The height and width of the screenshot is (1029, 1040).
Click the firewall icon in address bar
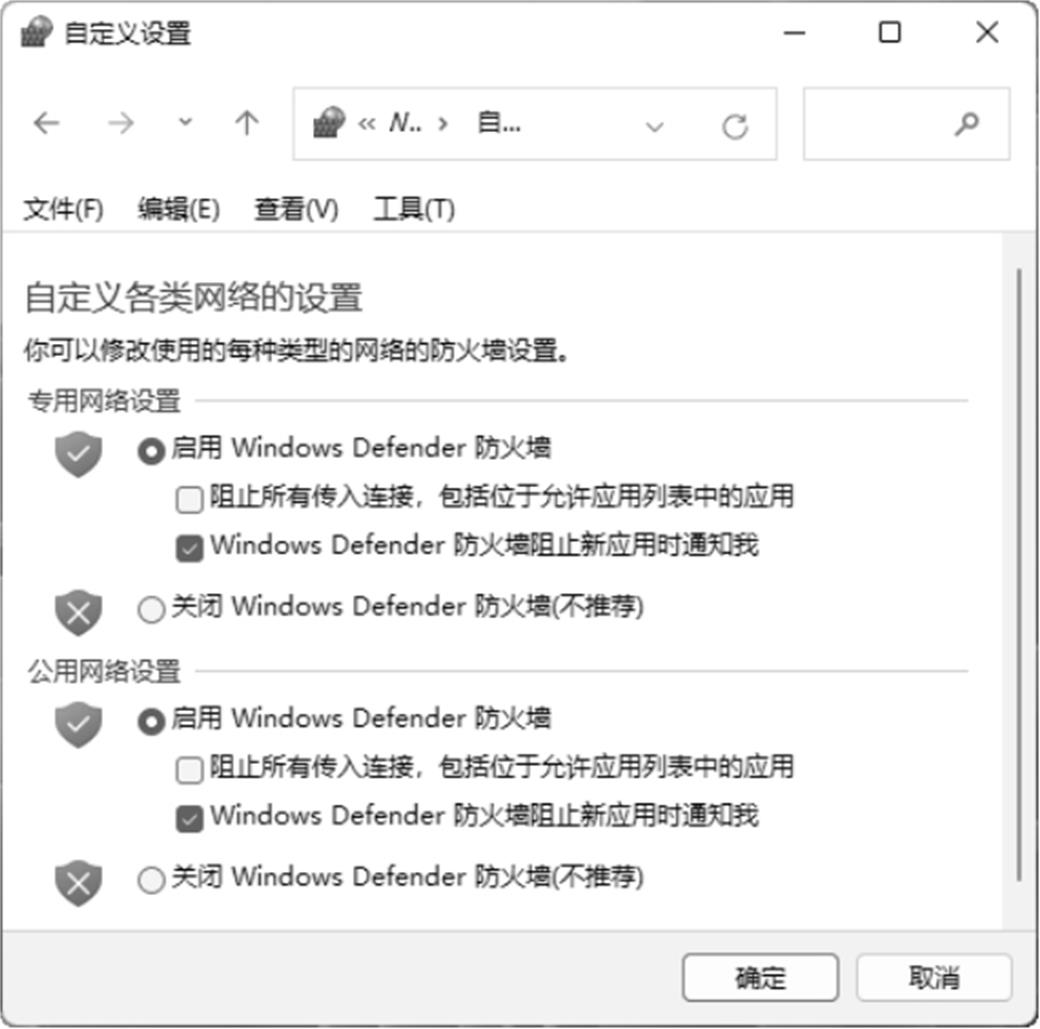click(x=329, y=123)
